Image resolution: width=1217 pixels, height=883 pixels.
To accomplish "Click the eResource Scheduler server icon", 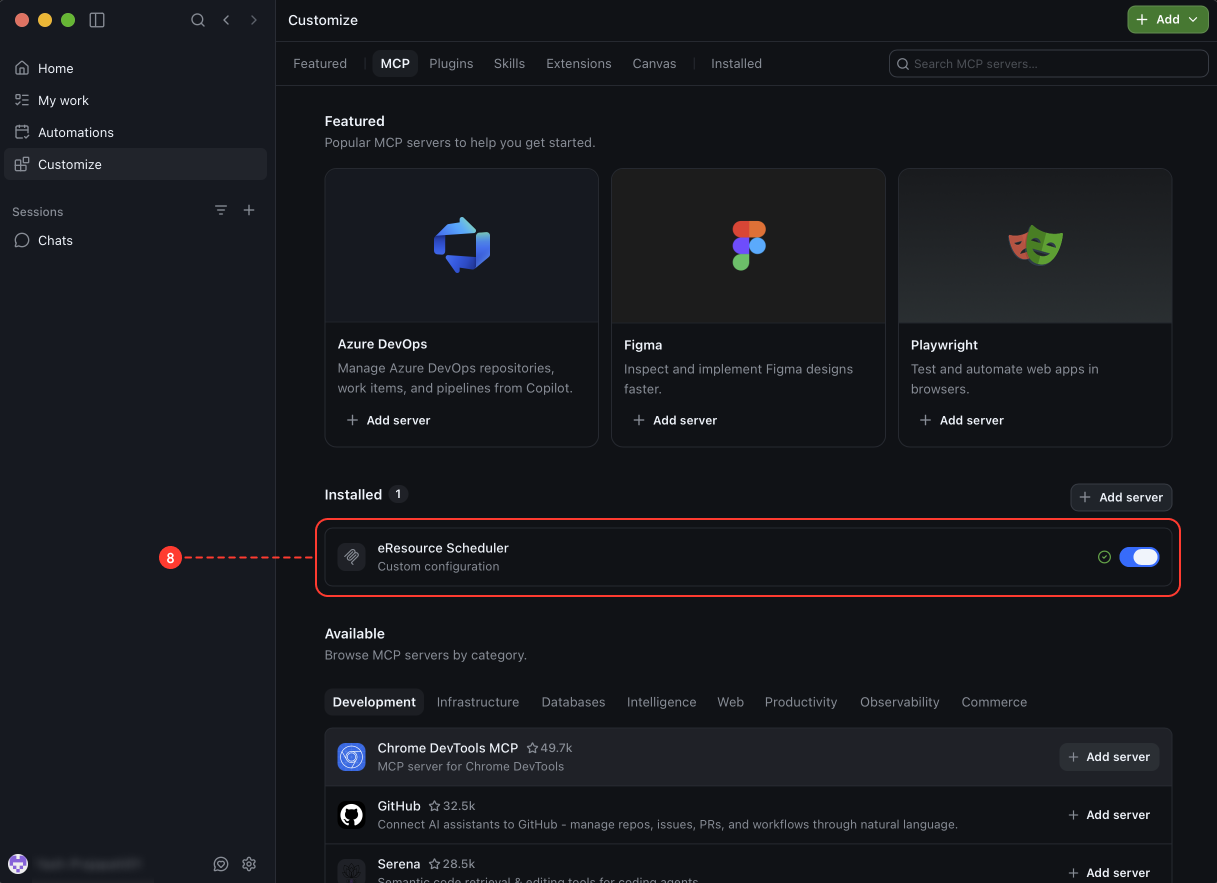I will point(351,557).
